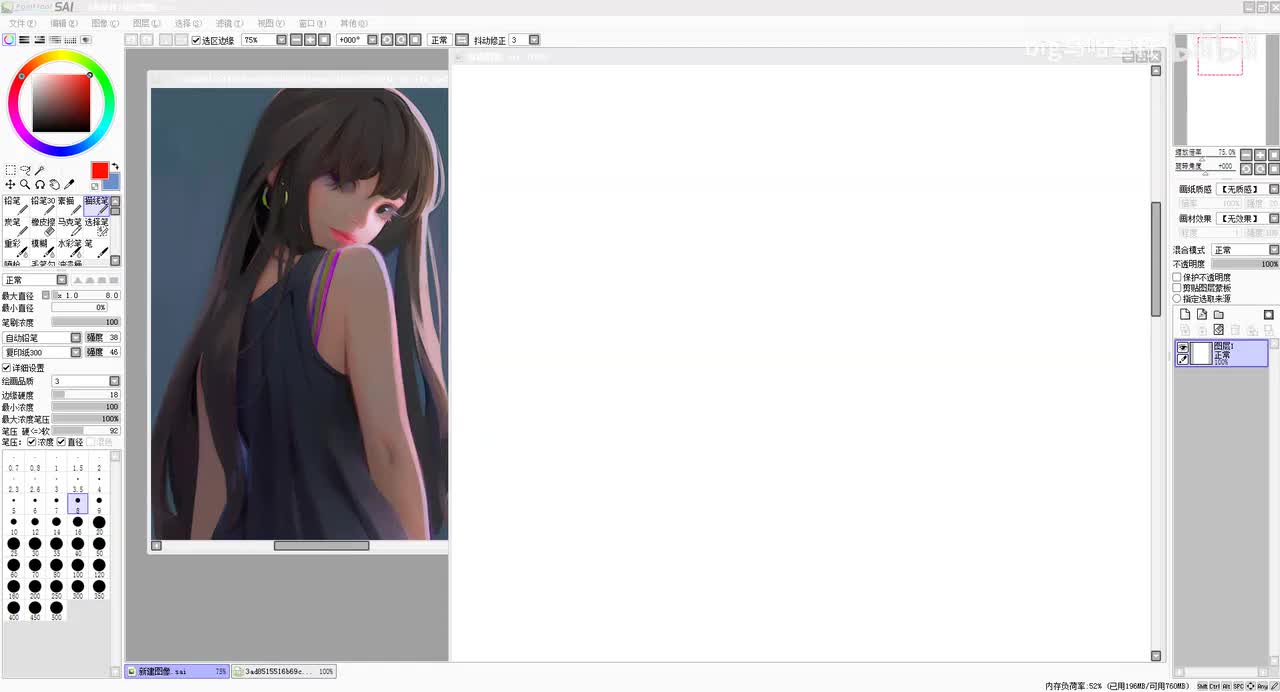
Task: Open the 复印纸300 brush texture dropdown
Action: (x=75, y=352)
